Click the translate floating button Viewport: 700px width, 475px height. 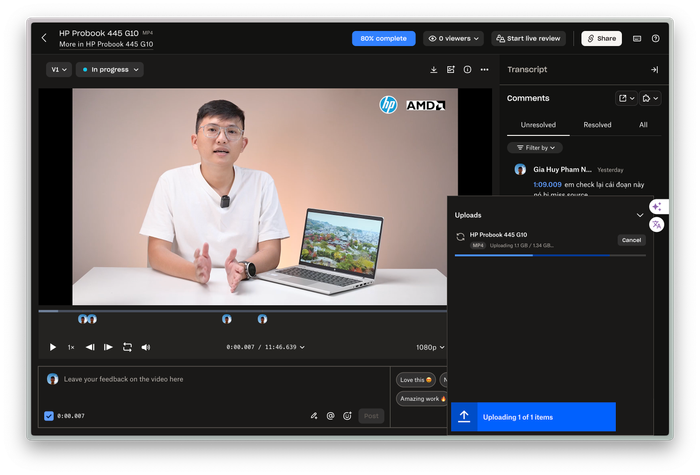point(657,225)
